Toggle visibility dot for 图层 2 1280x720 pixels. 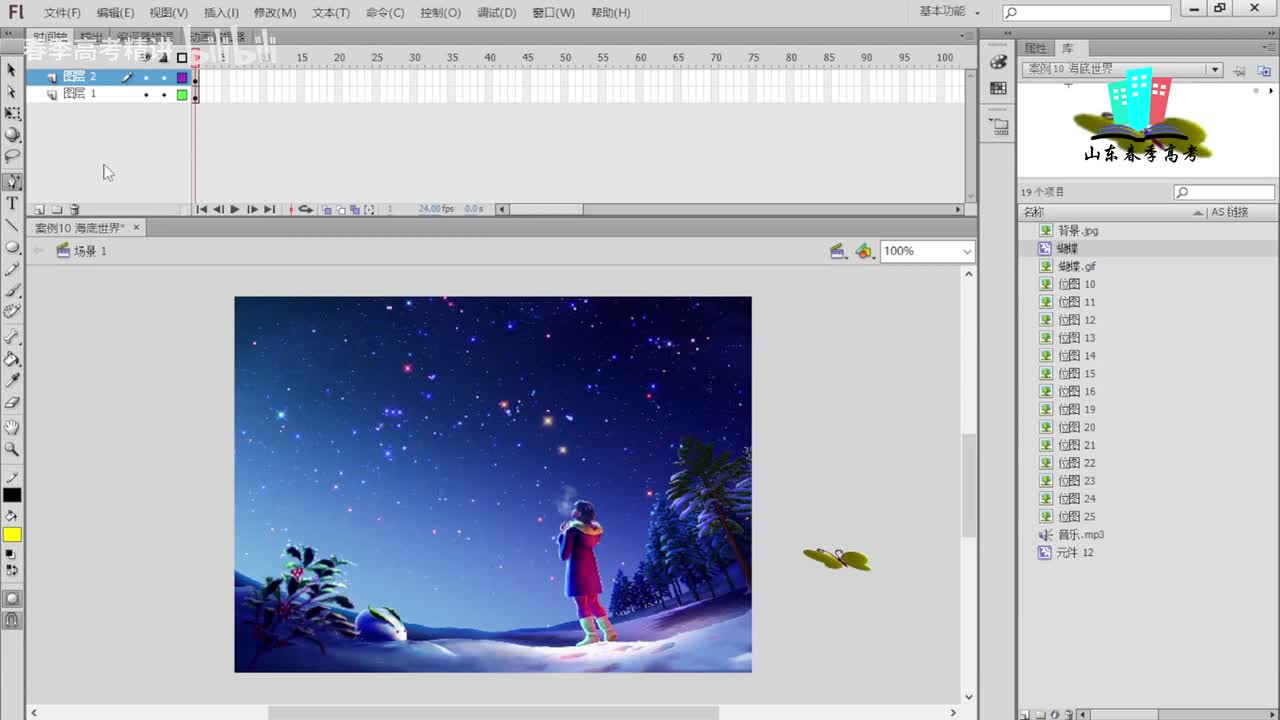click(146, 77)
